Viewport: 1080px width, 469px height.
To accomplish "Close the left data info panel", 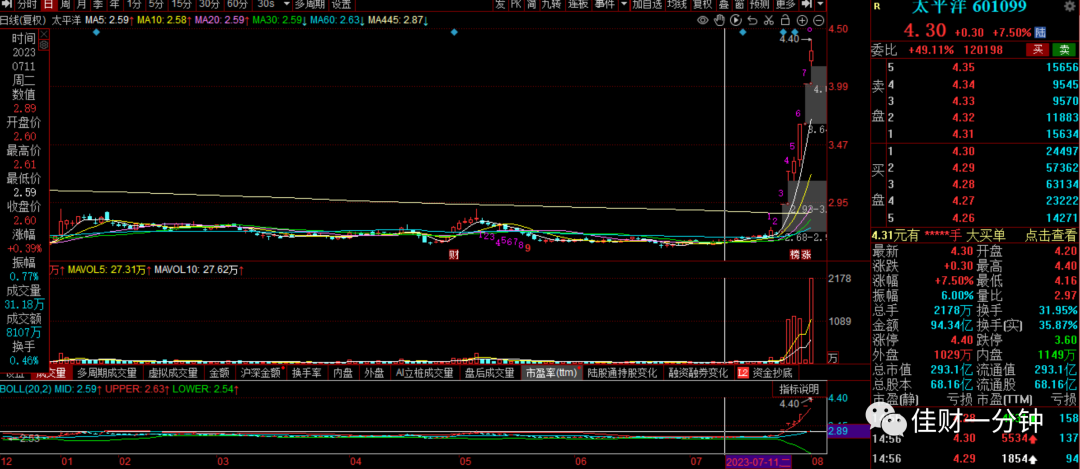I will tap(44, 34).
